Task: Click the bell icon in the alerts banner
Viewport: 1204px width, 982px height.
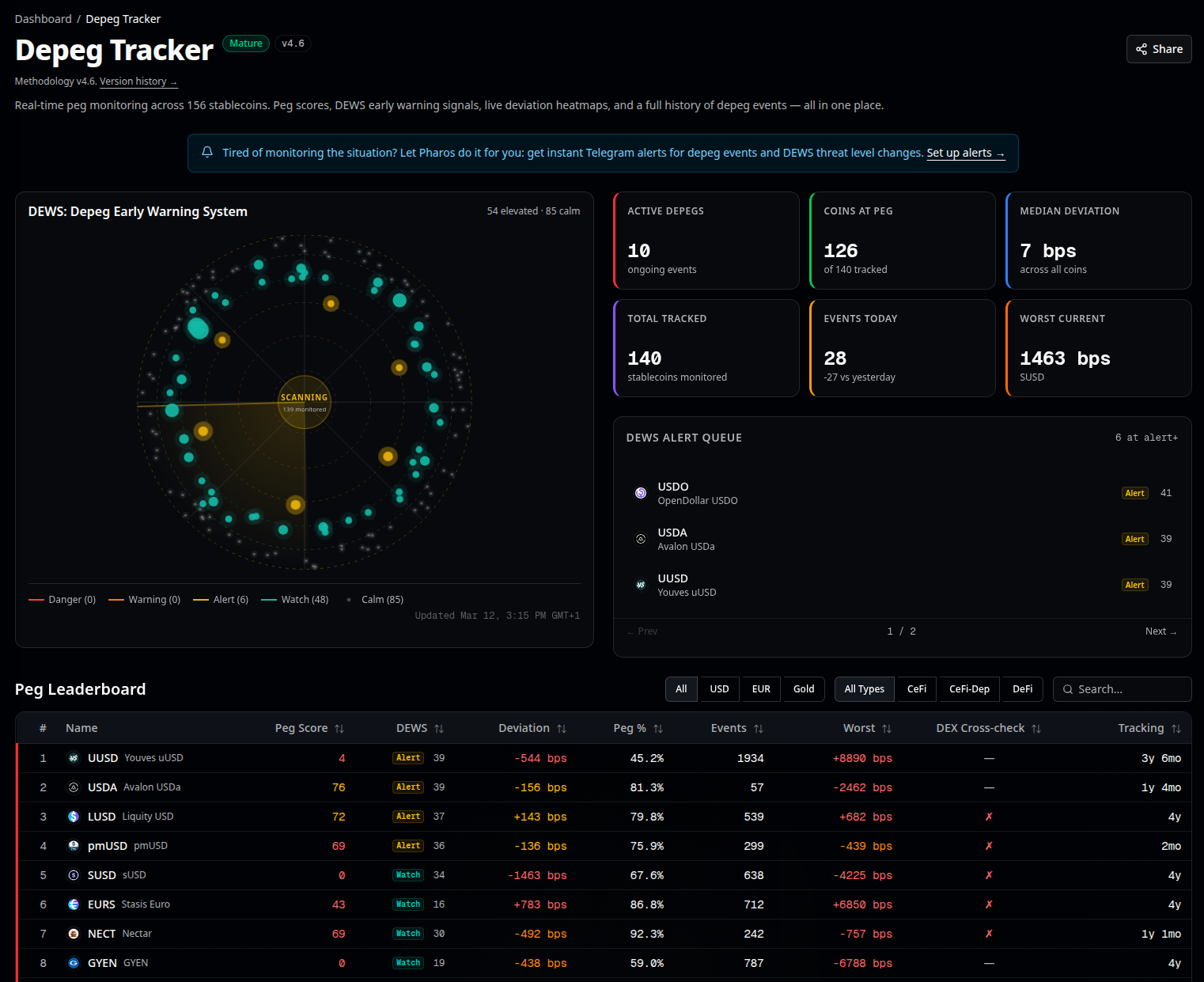Action: (x=206, y=152)
